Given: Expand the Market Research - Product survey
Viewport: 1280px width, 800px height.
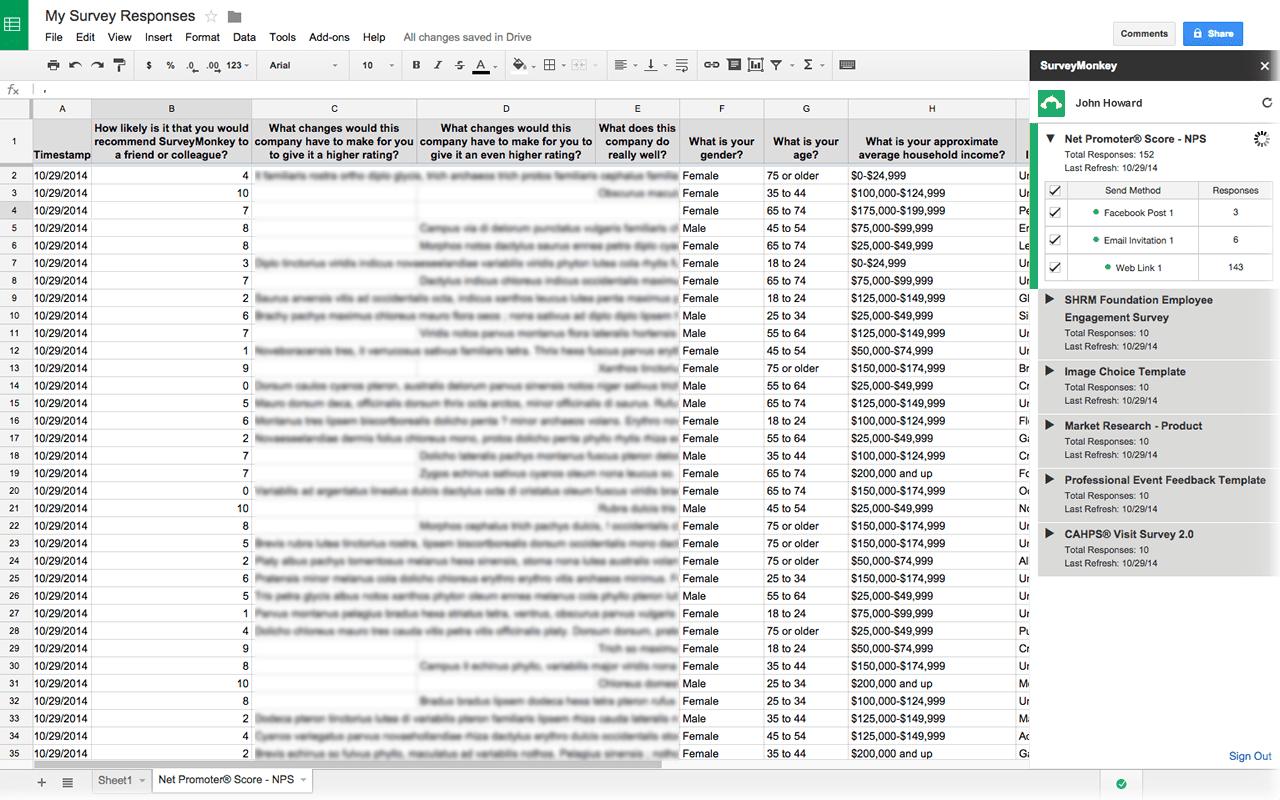Looking at the screenshot, I should point(1049,425).
